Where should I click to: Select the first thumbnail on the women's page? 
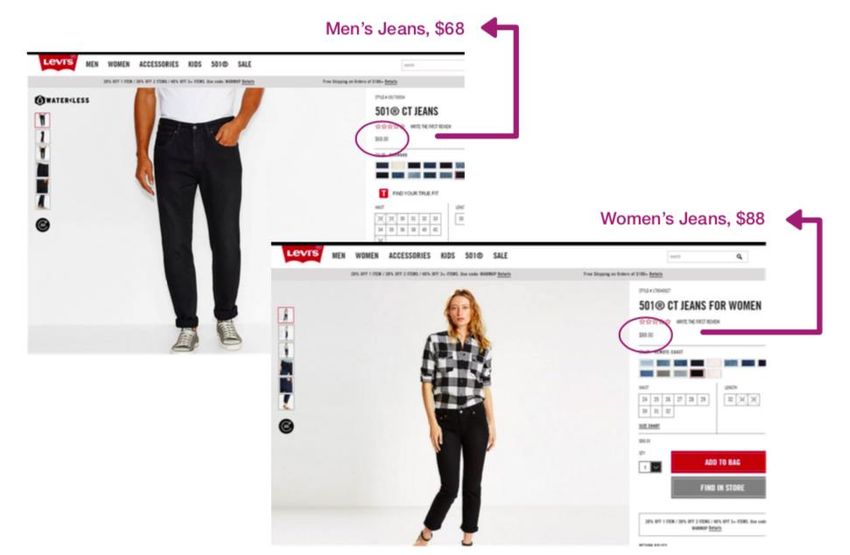286,315
